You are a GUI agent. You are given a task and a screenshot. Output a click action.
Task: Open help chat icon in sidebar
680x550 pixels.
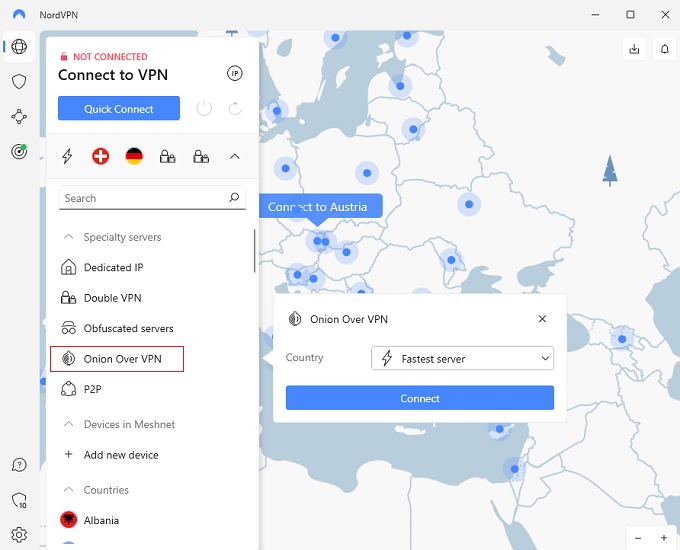(x=19, y=465)
